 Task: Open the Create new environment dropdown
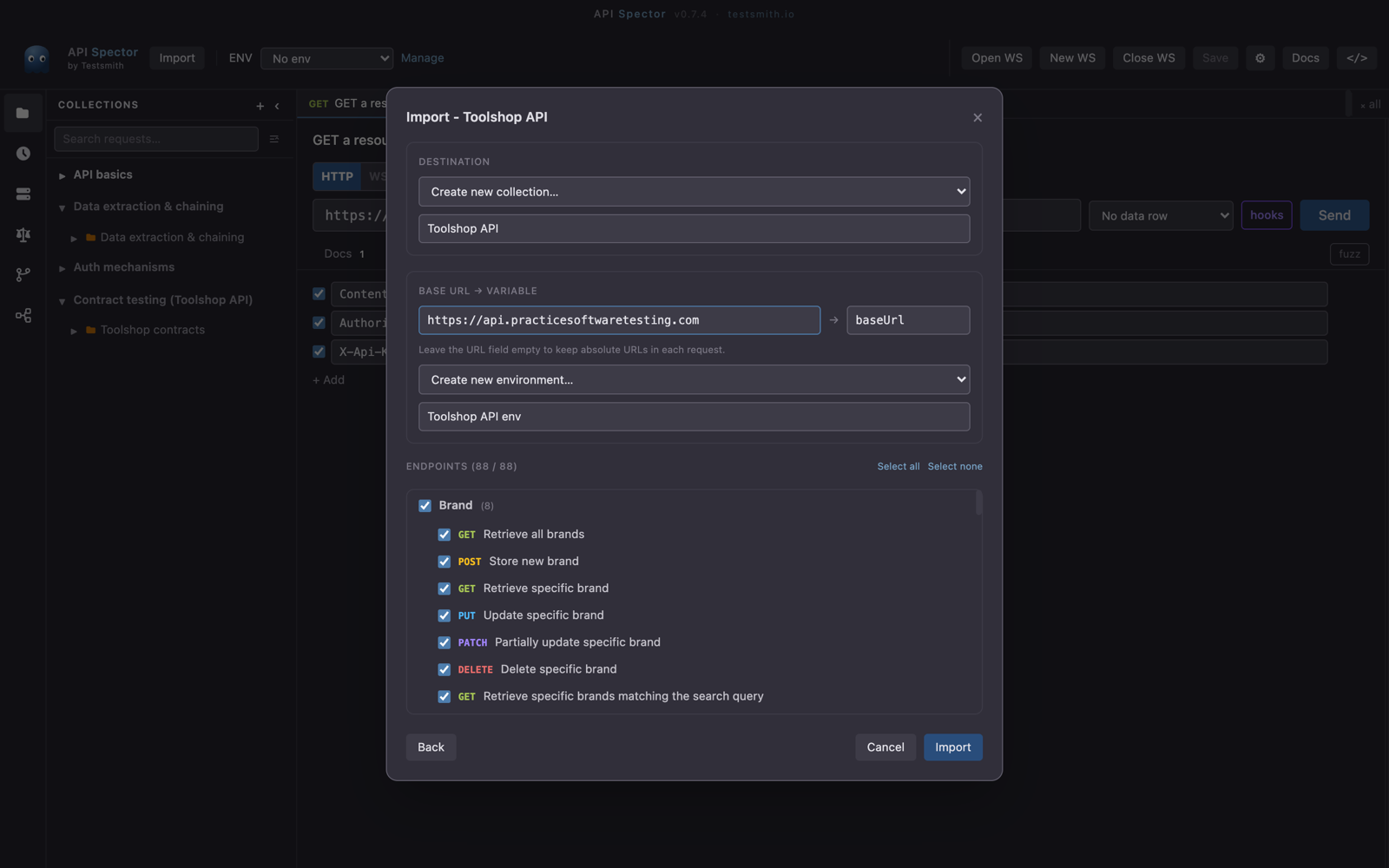coord(694,379)
